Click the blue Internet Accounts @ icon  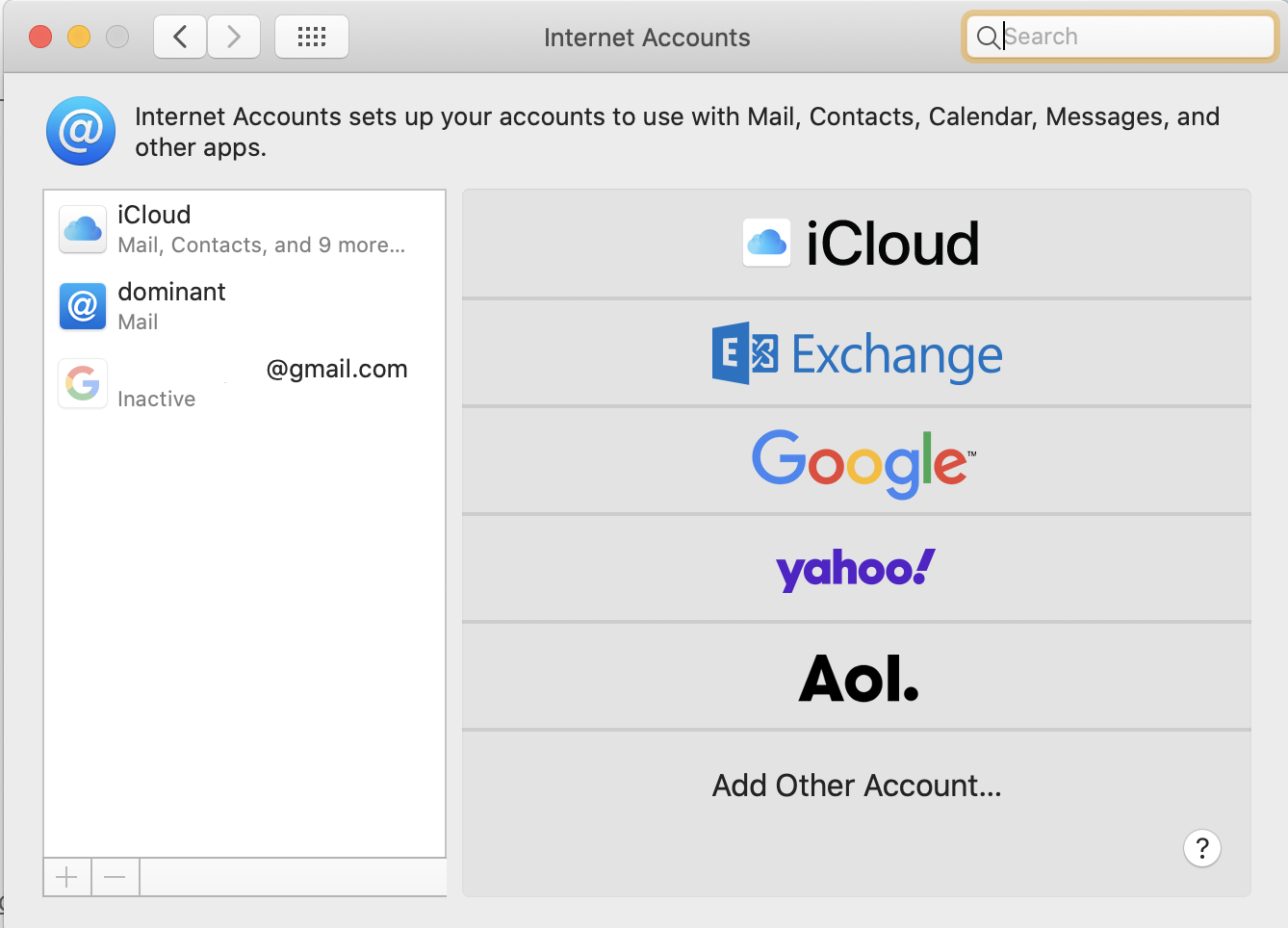[81, 131]
